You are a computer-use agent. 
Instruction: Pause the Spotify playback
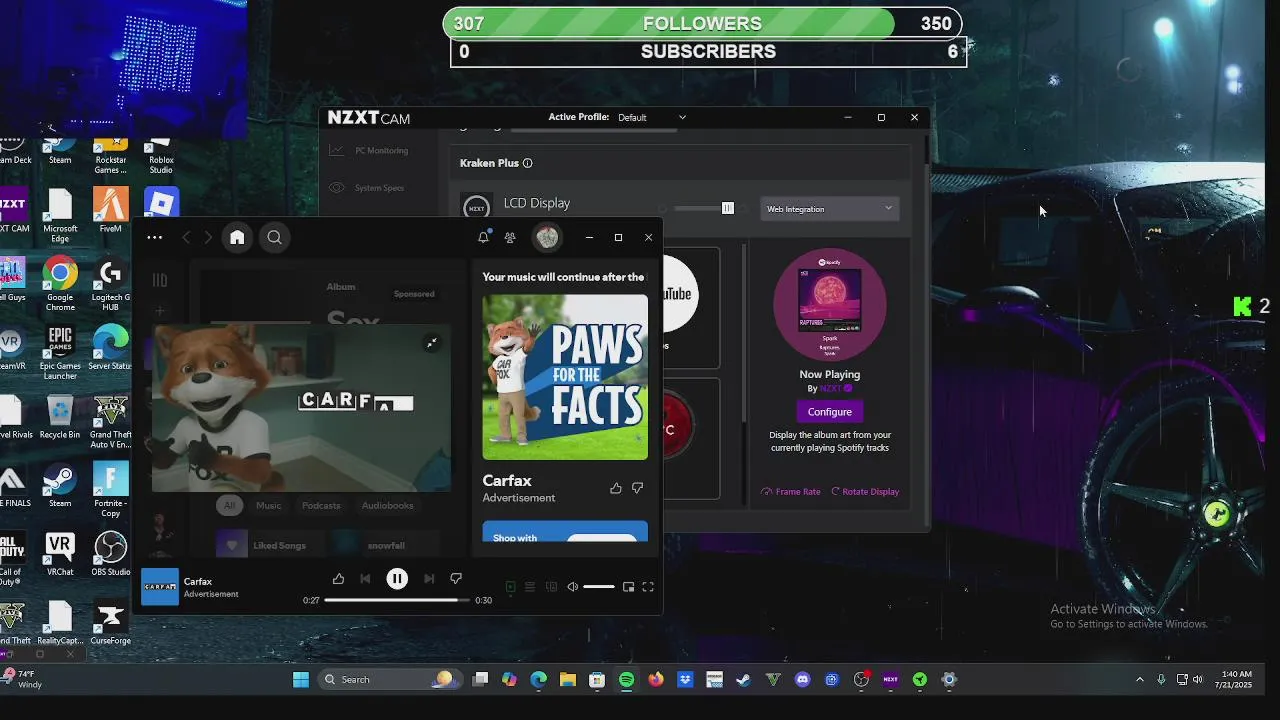[397, 578]
